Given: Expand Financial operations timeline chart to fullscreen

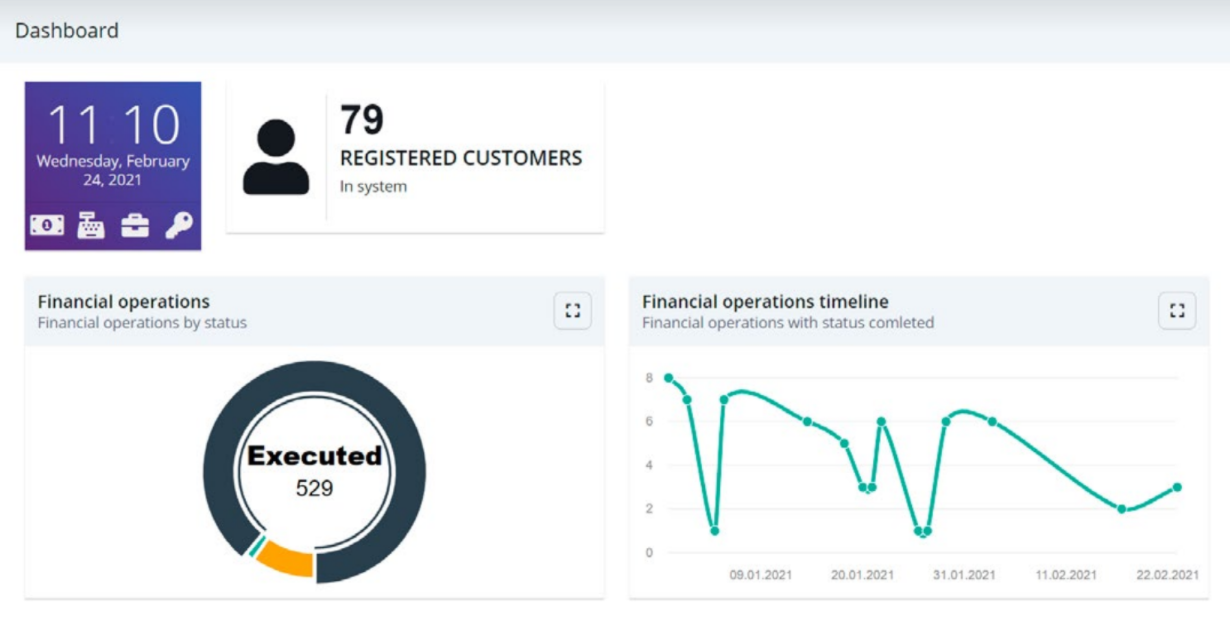Looking at the screenshot, I should pyautogui.click(x=1177, y=311).
